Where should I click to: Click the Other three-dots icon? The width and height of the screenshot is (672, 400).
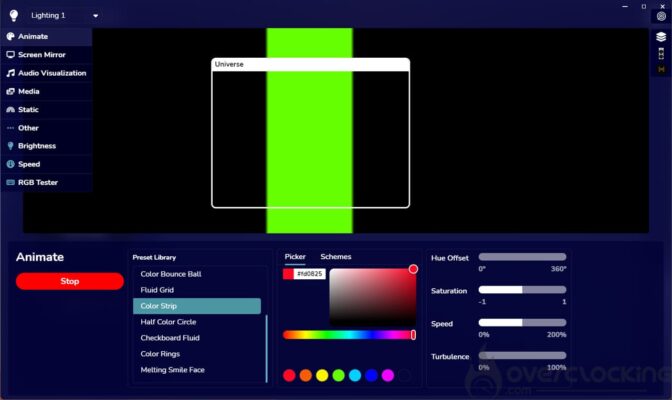tap(10, 128)
